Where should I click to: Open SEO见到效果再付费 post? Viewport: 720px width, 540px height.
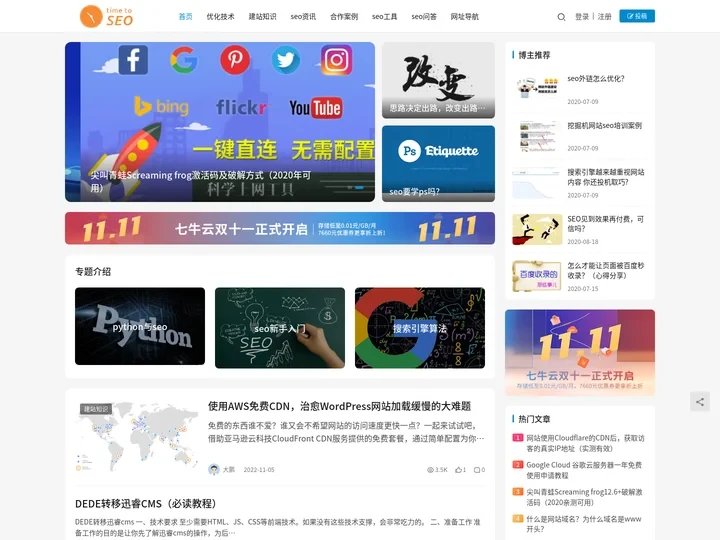[x=606, y=224]
